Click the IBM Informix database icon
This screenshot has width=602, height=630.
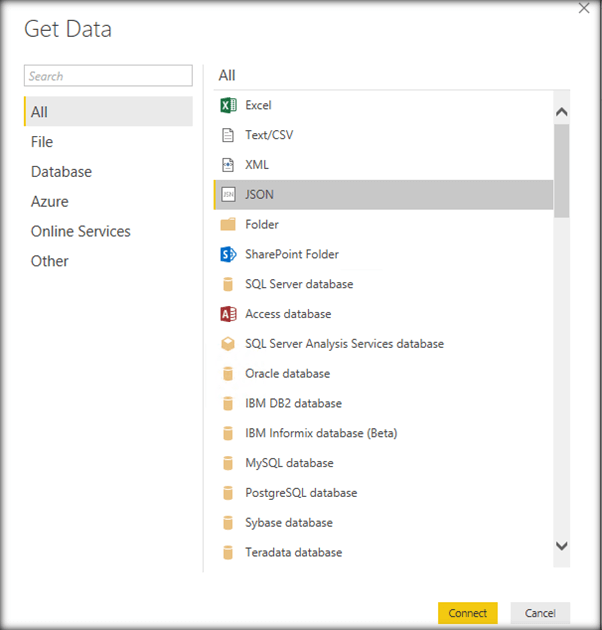click(x=228, y=433)
